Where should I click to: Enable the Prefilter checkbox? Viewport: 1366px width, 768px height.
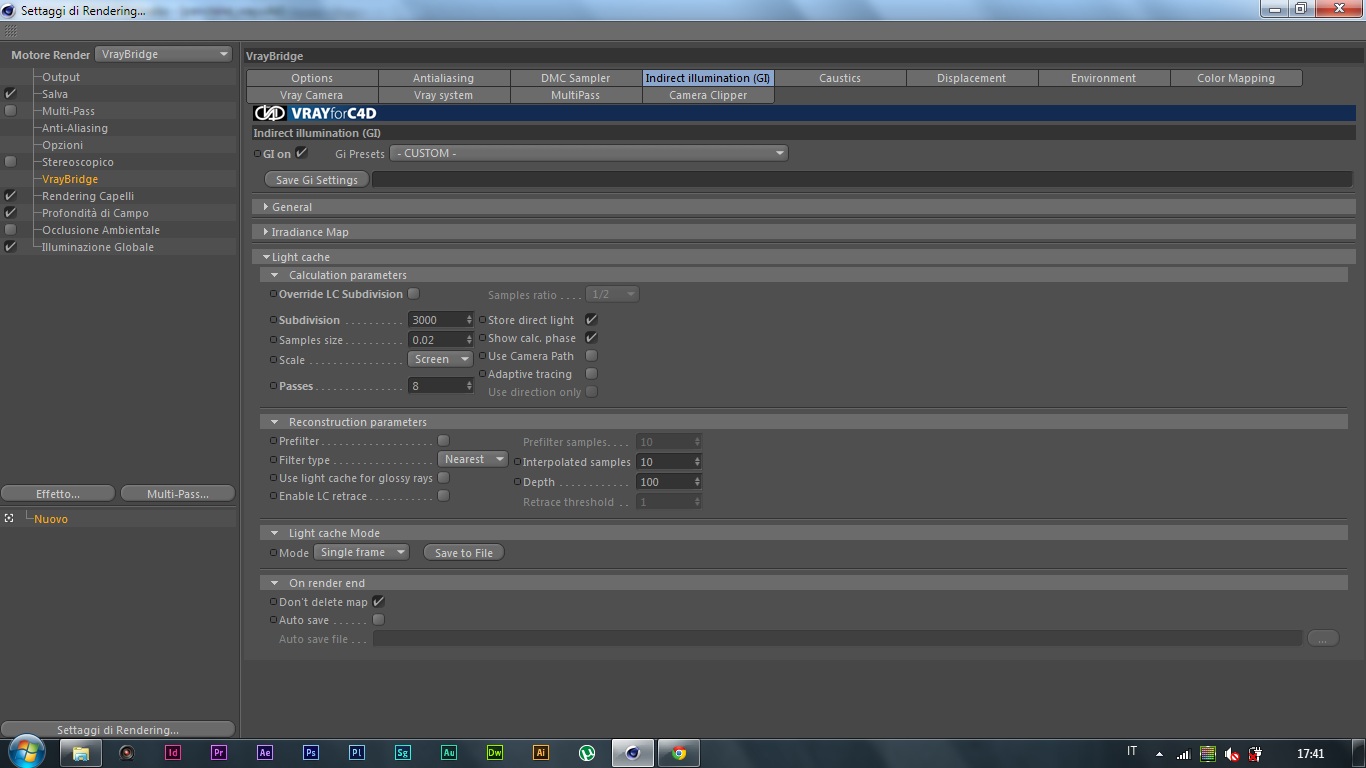443,441
